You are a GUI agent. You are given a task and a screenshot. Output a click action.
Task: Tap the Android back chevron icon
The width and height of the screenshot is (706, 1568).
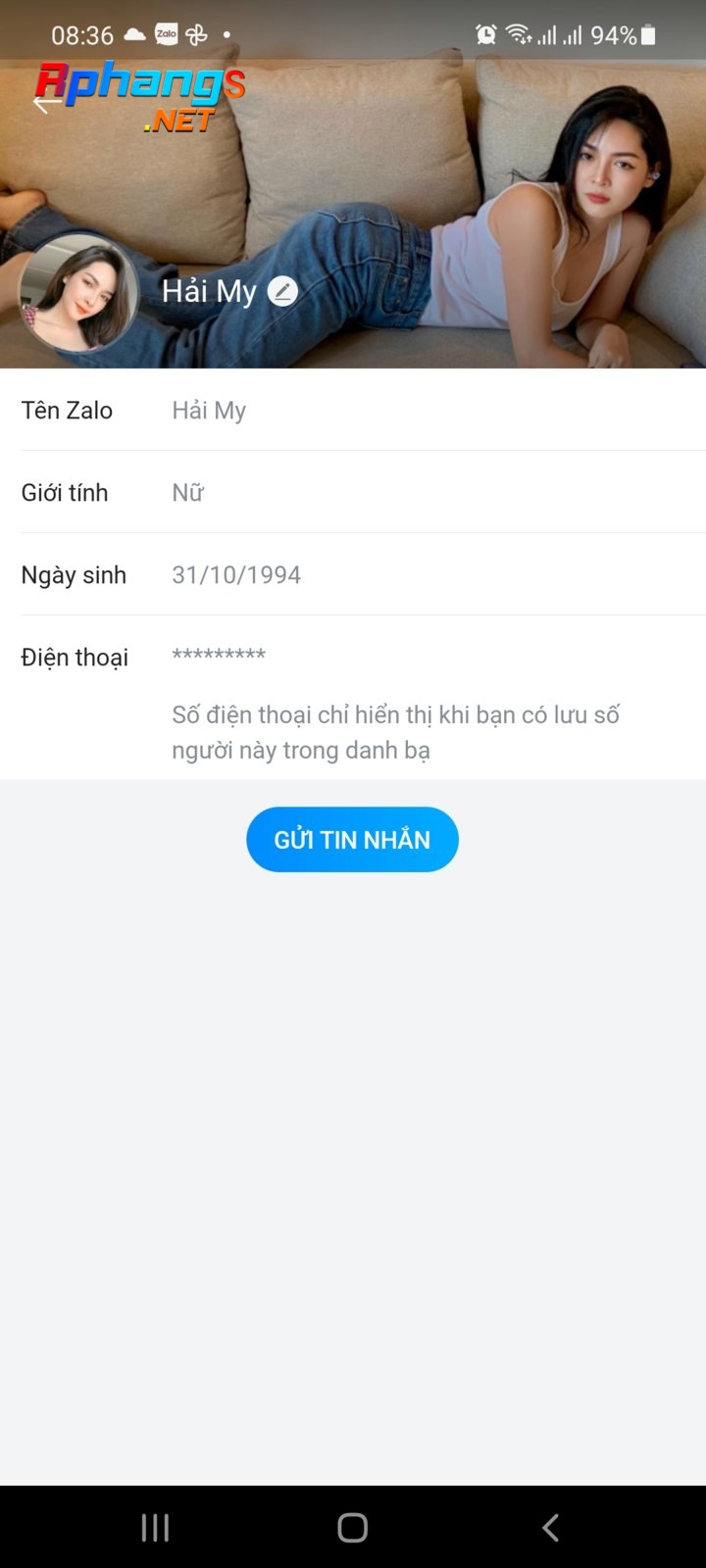coord(550,1527)
